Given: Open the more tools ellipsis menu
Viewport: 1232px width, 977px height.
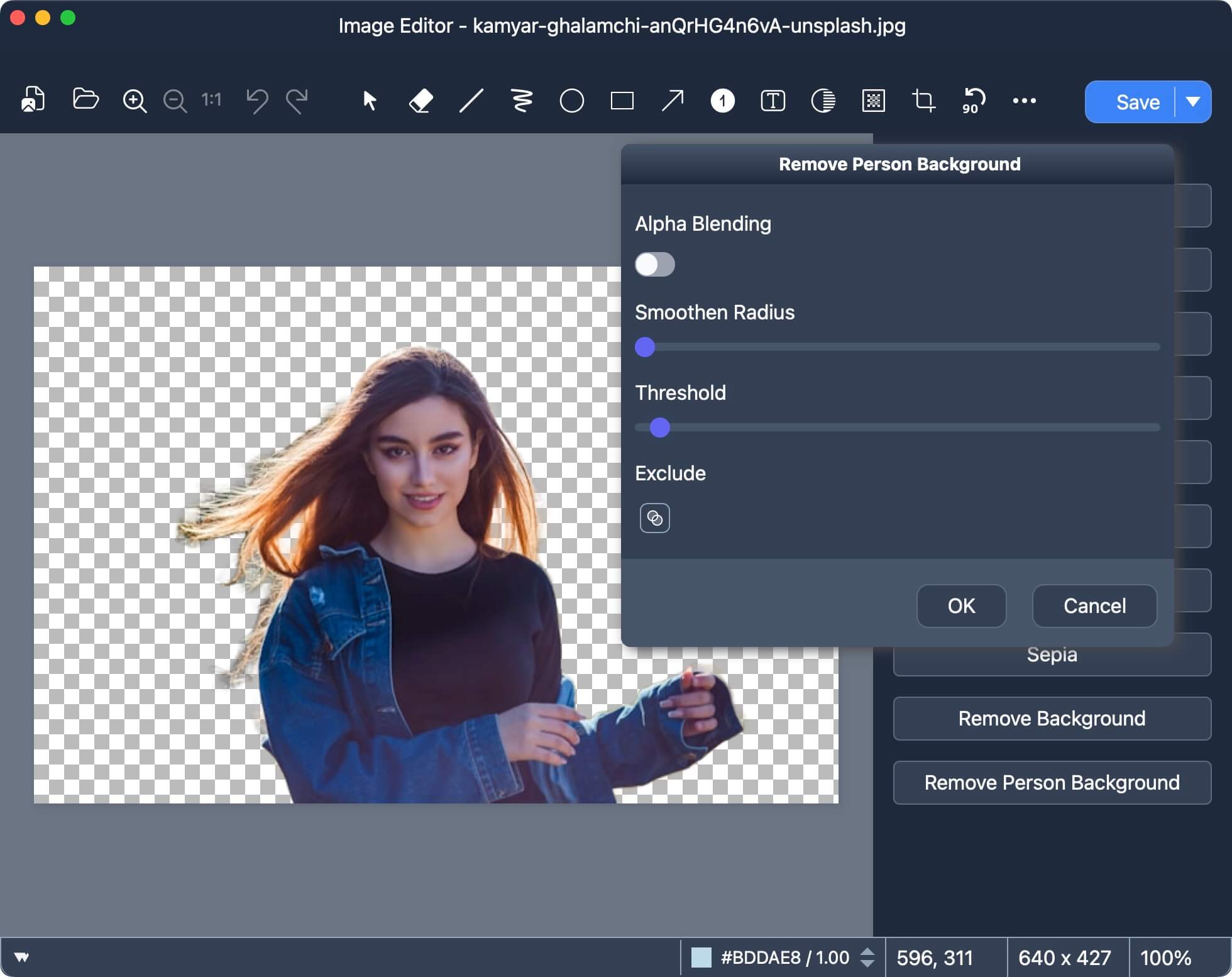Looking at the screenshot, I should 1024,101.
